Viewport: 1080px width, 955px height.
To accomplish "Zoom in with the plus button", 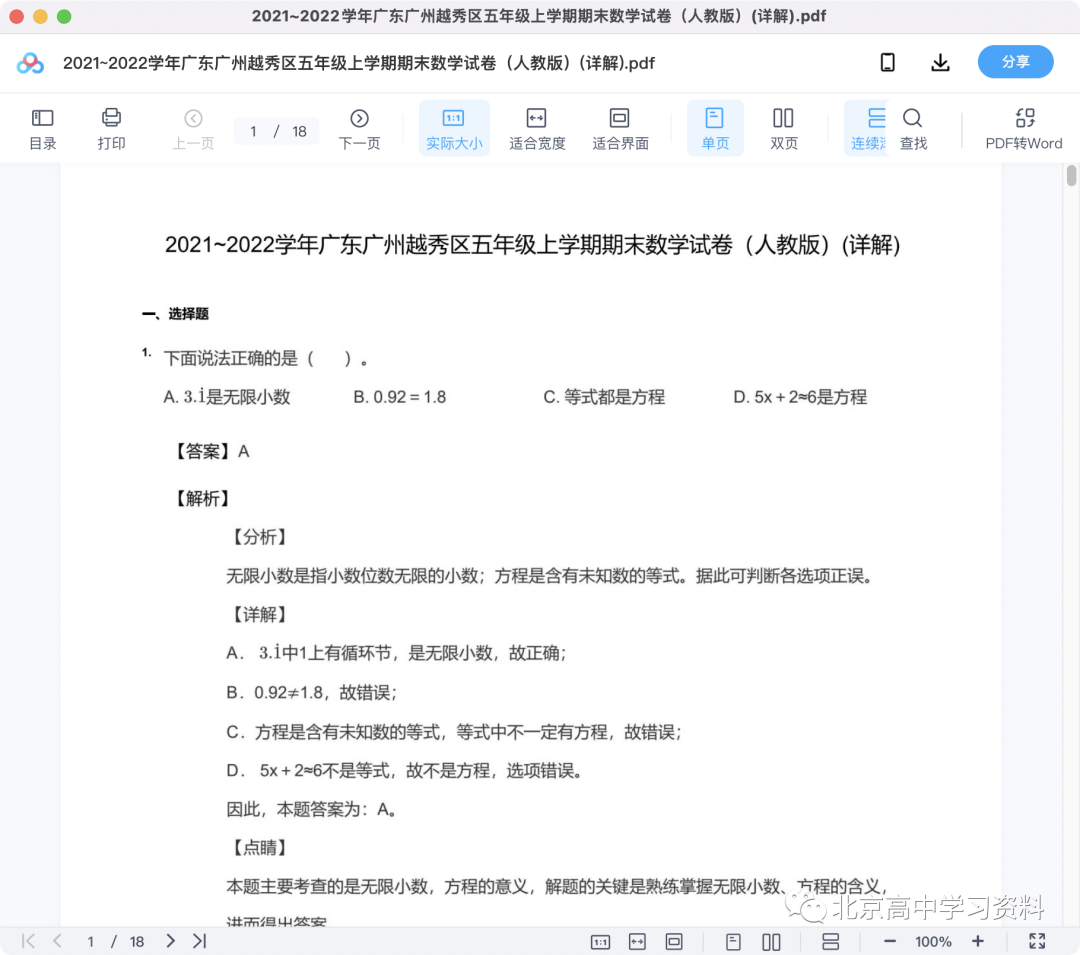I will (977, 941).
